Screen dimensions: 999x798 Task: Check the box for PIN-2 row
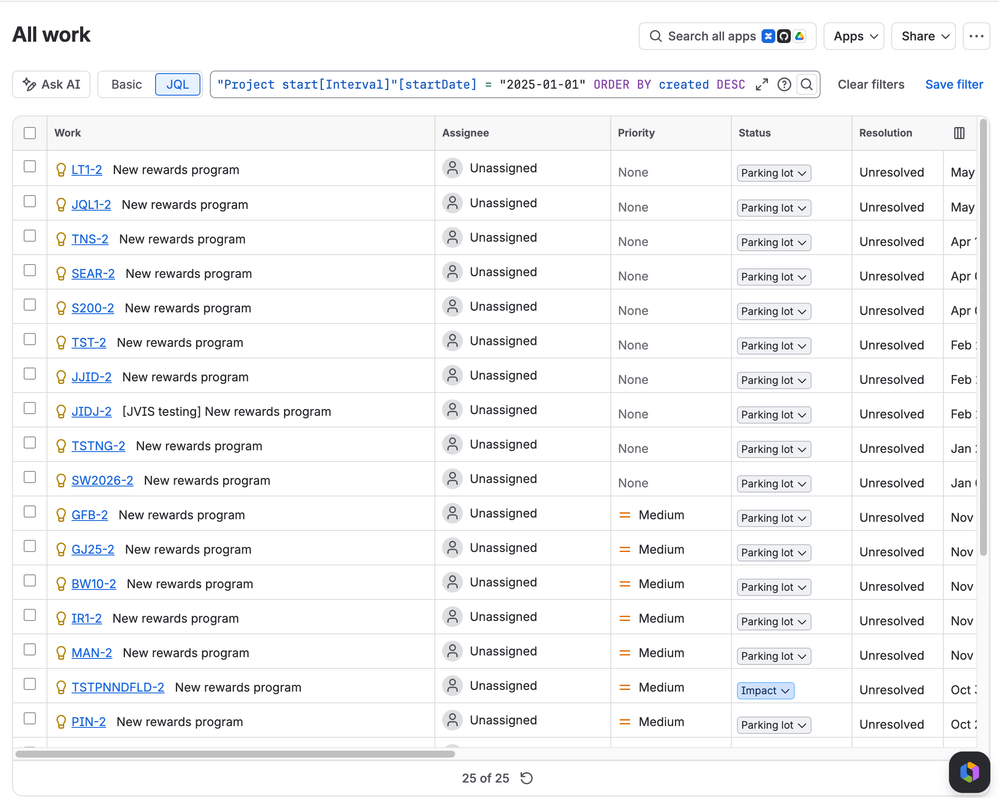[x=30, y=718]
